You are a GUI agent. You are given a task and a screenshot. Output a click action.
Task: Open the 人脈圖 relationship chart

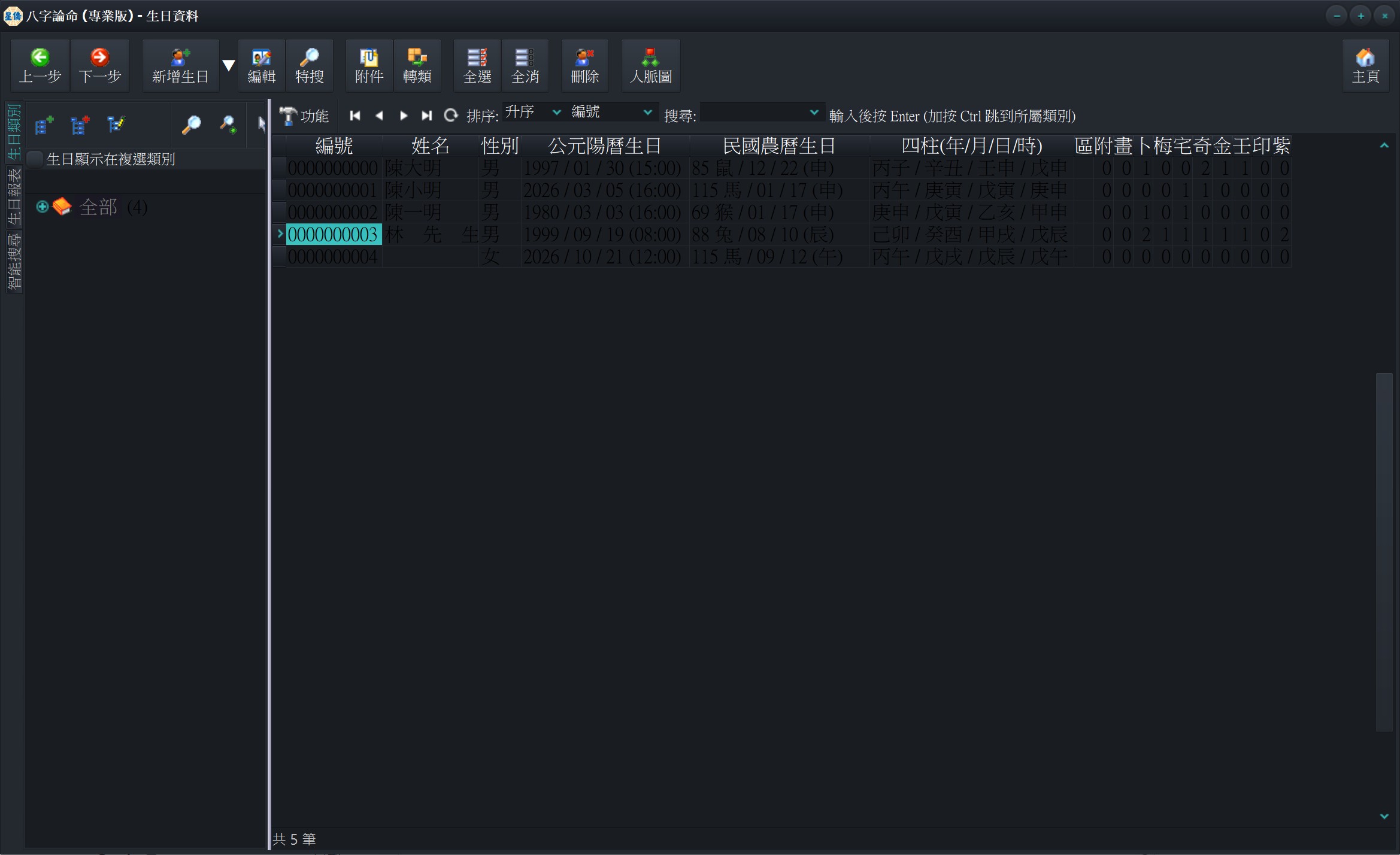pos(651,66)
